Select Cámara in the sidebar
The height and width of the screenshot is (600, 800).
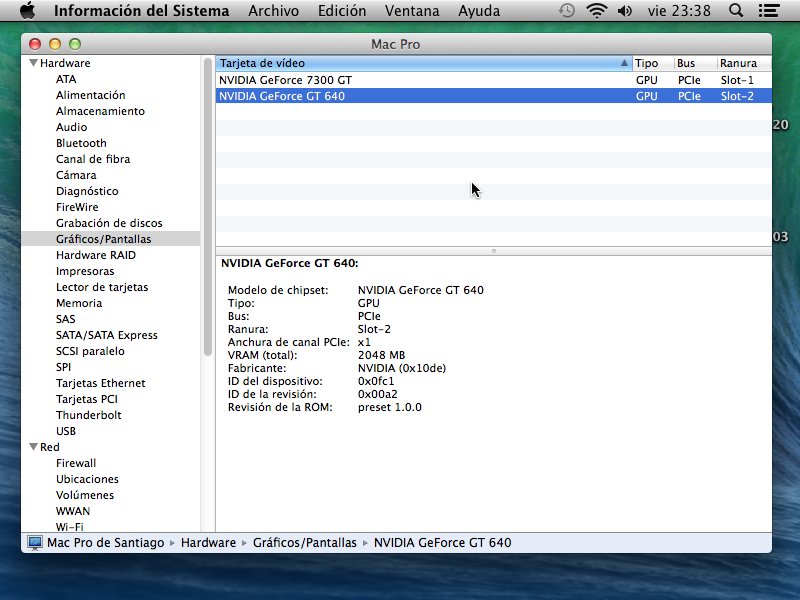coord(76,176)
